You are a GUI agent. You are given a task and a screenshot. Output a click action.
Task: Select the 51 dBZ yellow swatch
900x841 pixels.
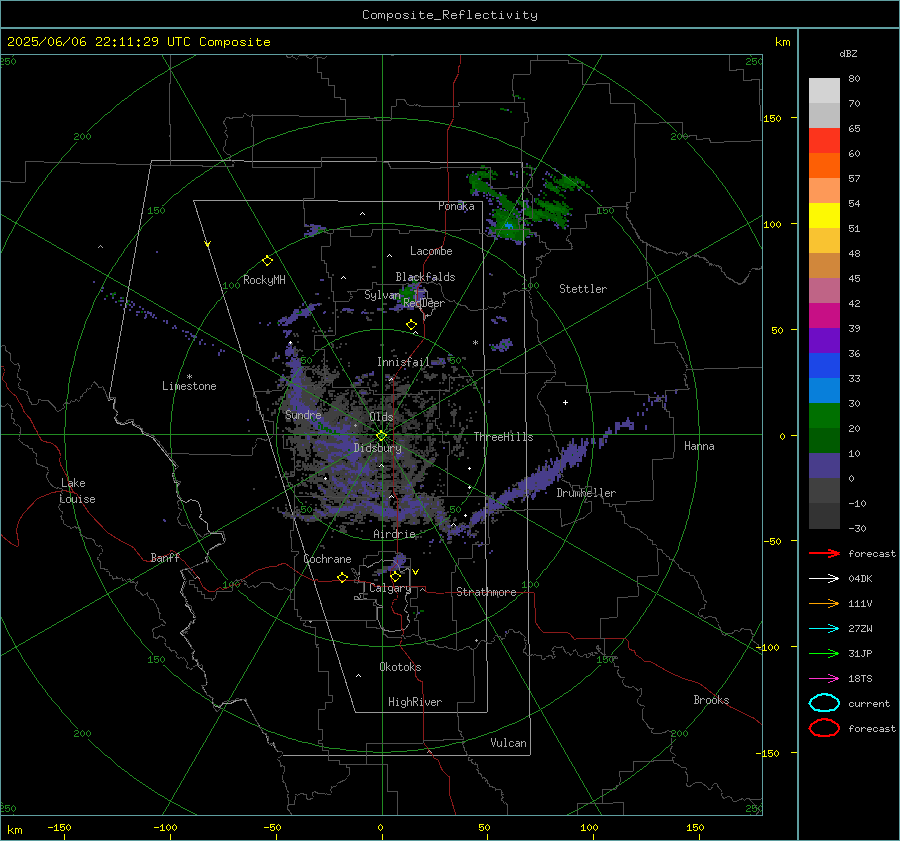point(824,215)
